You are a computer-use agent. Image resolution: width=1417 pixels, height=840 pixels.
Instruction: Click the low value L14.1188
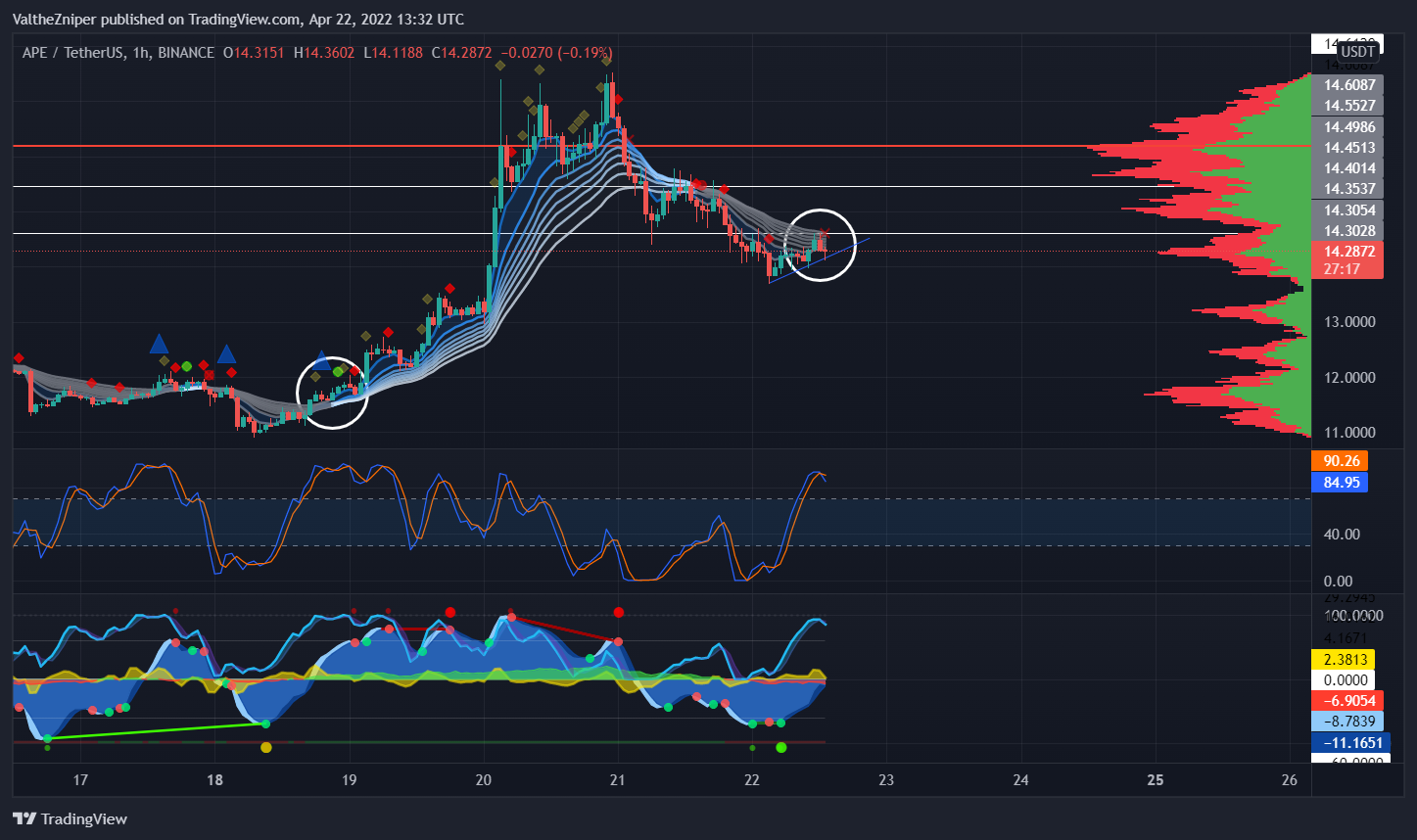point(393,52)
